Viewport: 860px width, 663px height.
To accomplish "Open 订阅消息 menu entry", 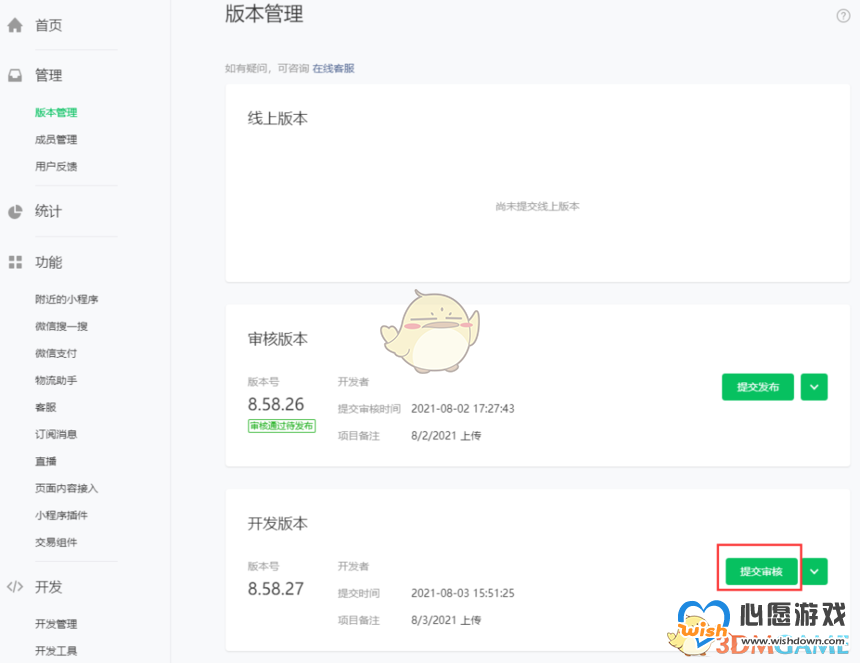I will 56,434.
